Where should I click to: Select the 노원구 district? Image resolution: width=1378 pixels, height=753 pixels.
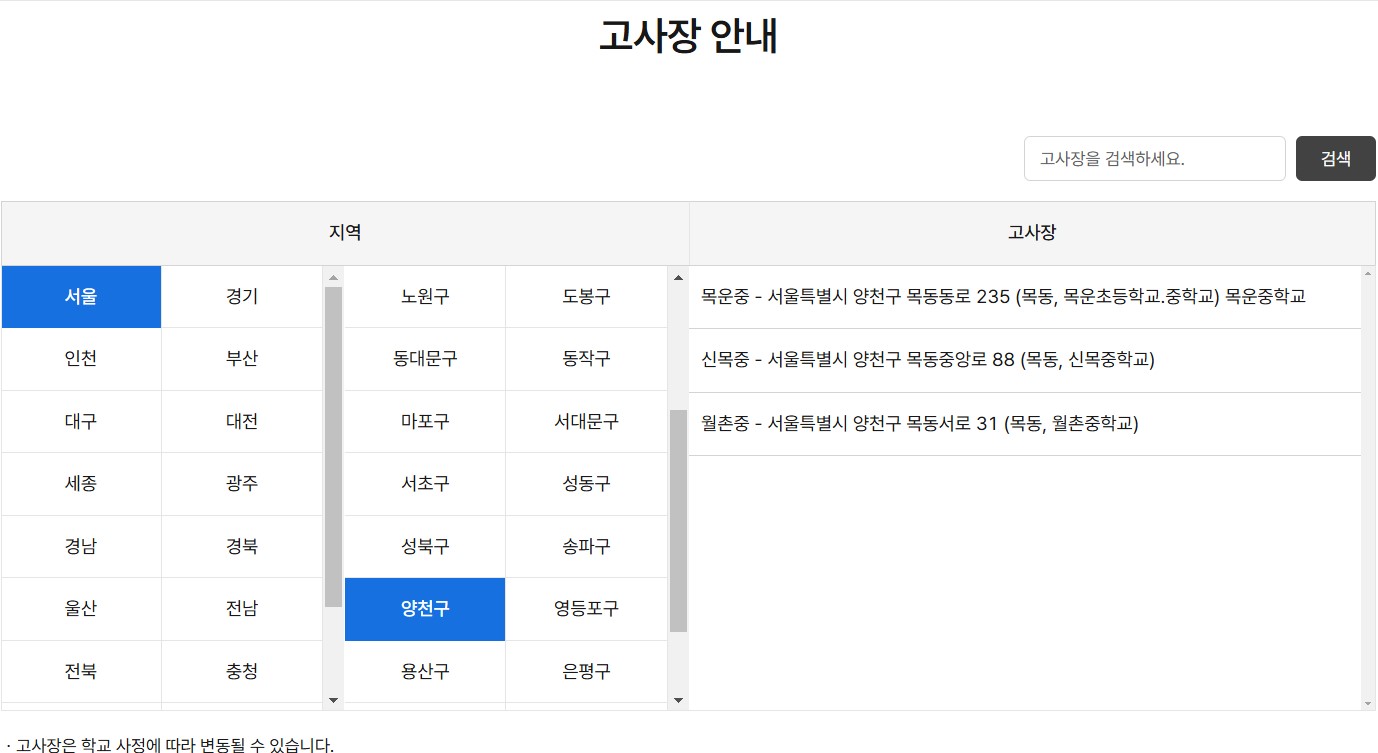(424, 296)
